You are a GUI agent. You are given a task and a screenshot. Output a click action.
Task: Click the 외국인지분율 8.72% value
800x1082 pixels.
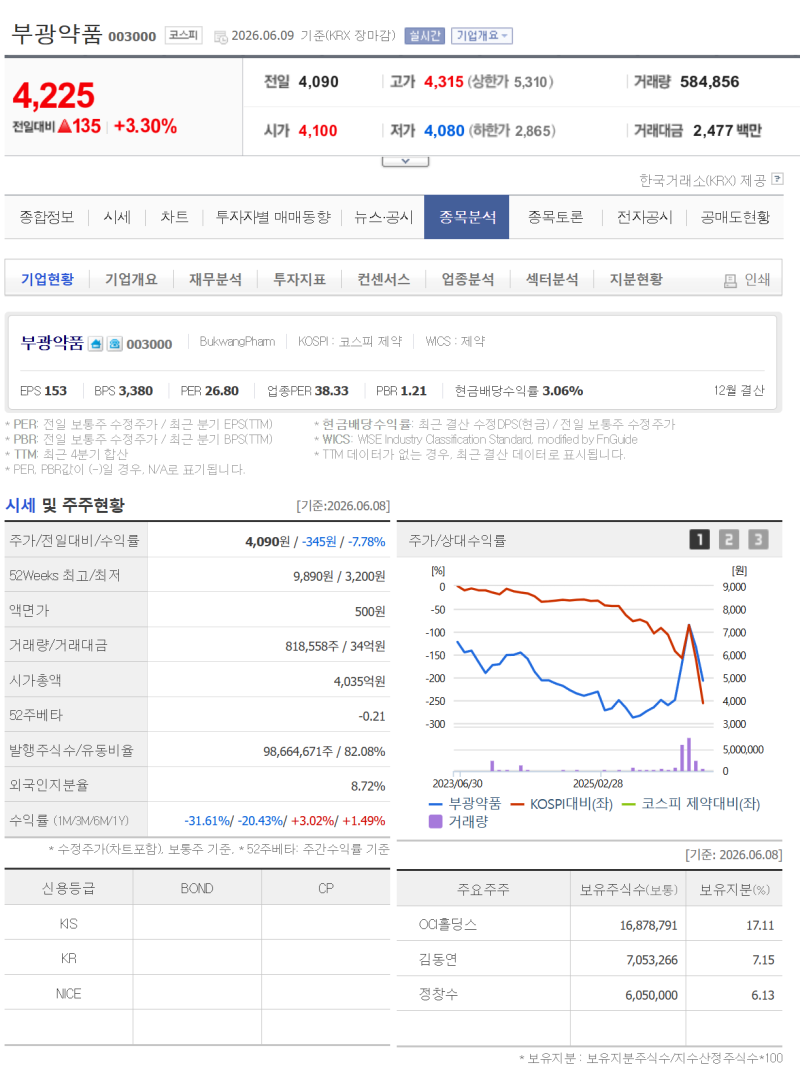click(x=368, y=786)
